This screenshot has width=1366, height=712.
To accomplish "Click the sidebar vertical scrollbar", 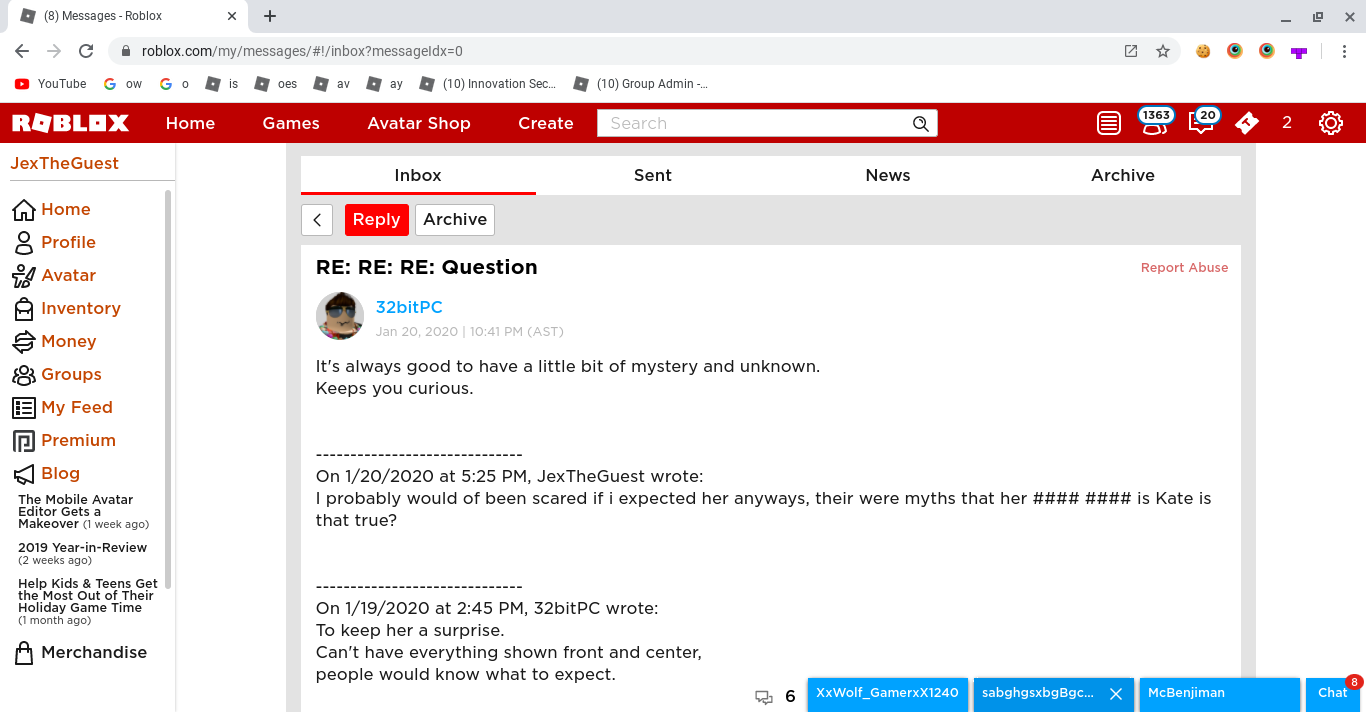I will (168, 390).
